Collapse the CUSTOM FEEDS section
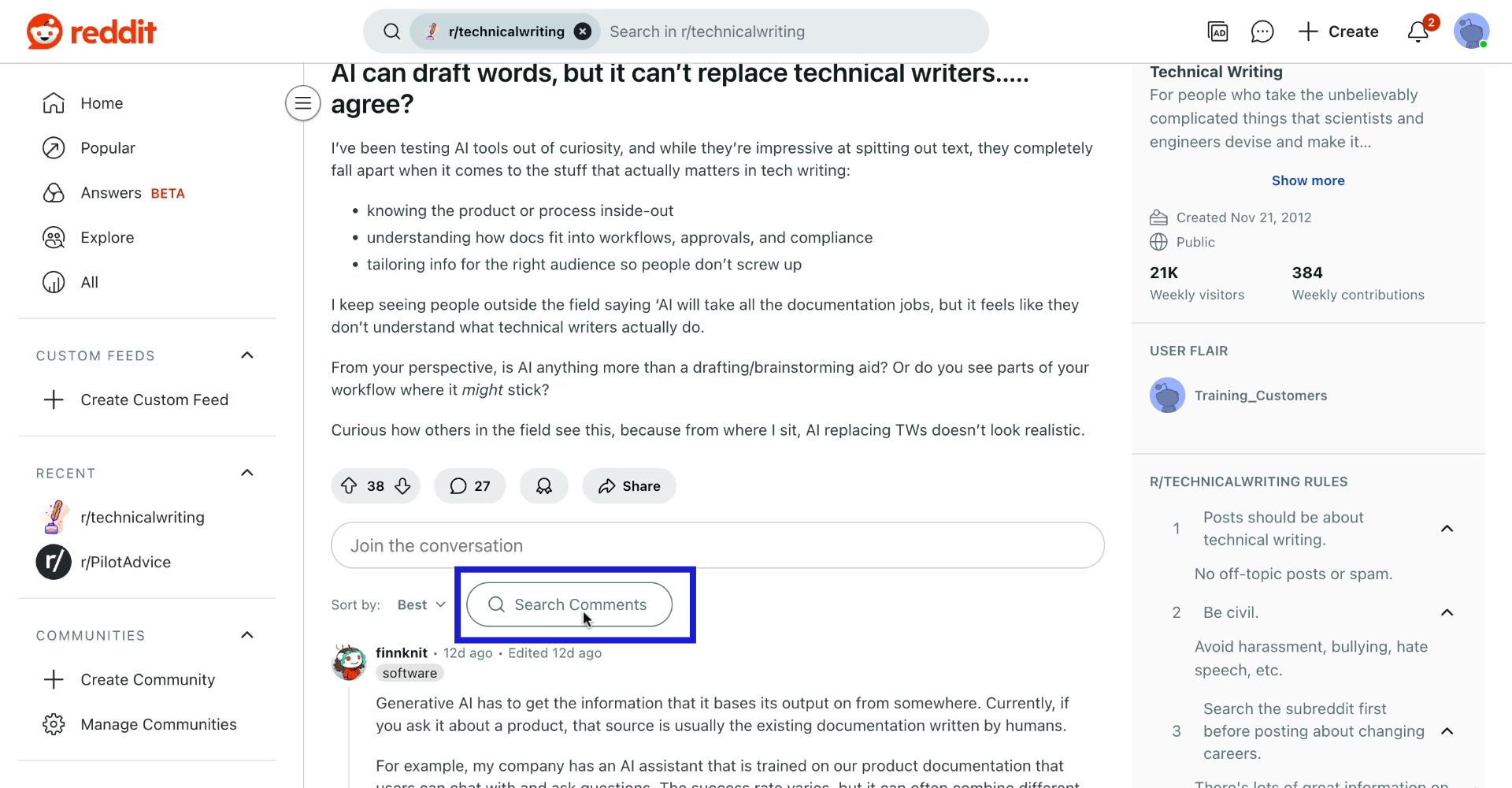Screen dimensions: 1512x788 [246, 355]
